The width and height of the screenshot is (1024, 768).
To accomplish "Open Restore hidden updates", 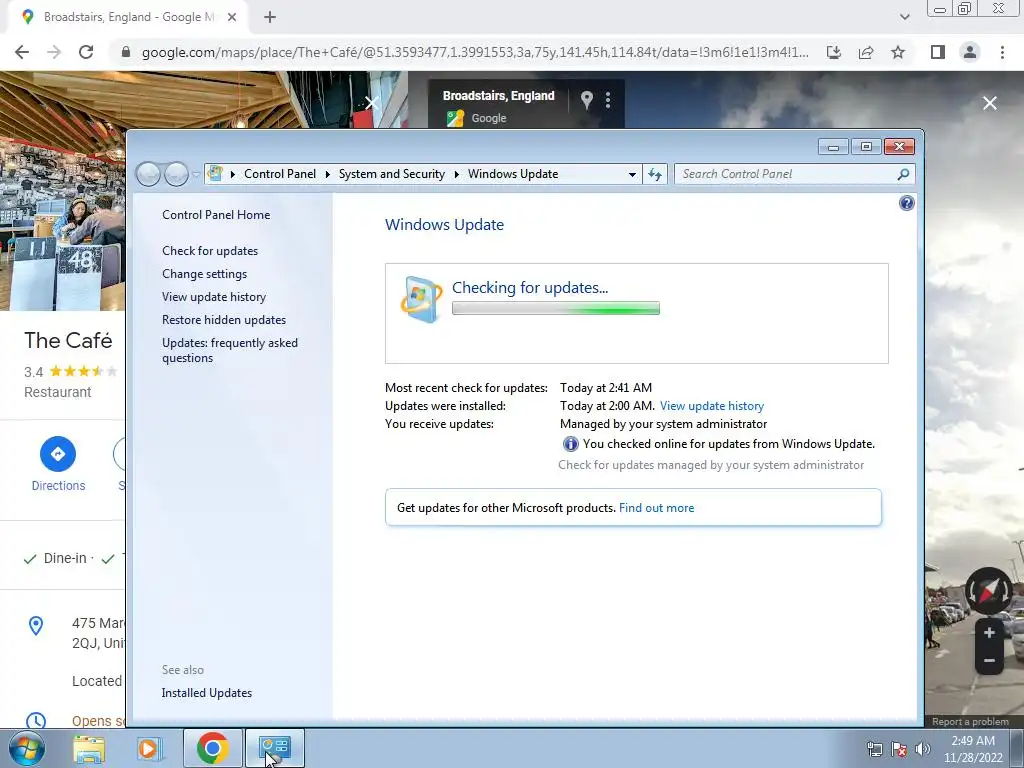I will click(x=224, y=320).
